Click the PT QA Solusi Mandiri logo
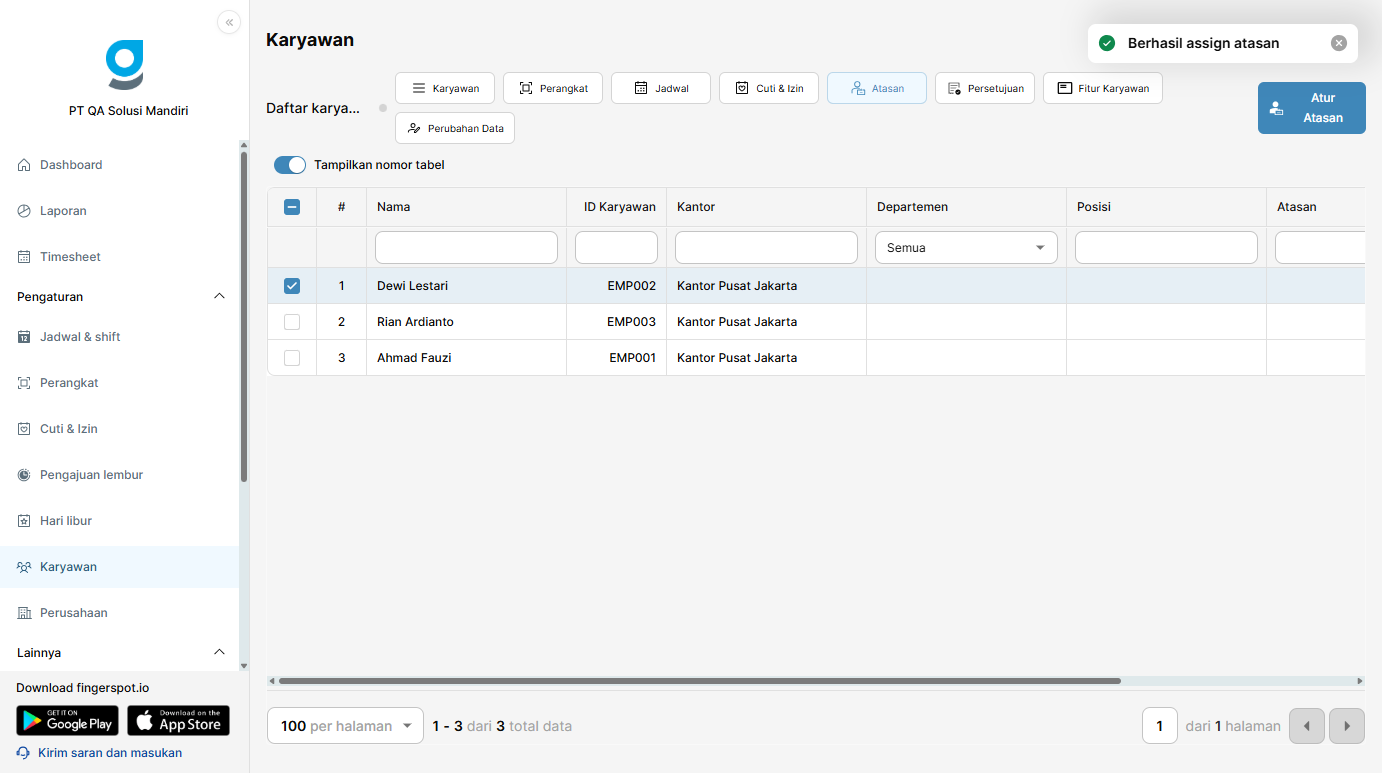Image resolution: width=1382 pixels, height=773 pixels. 125,64
